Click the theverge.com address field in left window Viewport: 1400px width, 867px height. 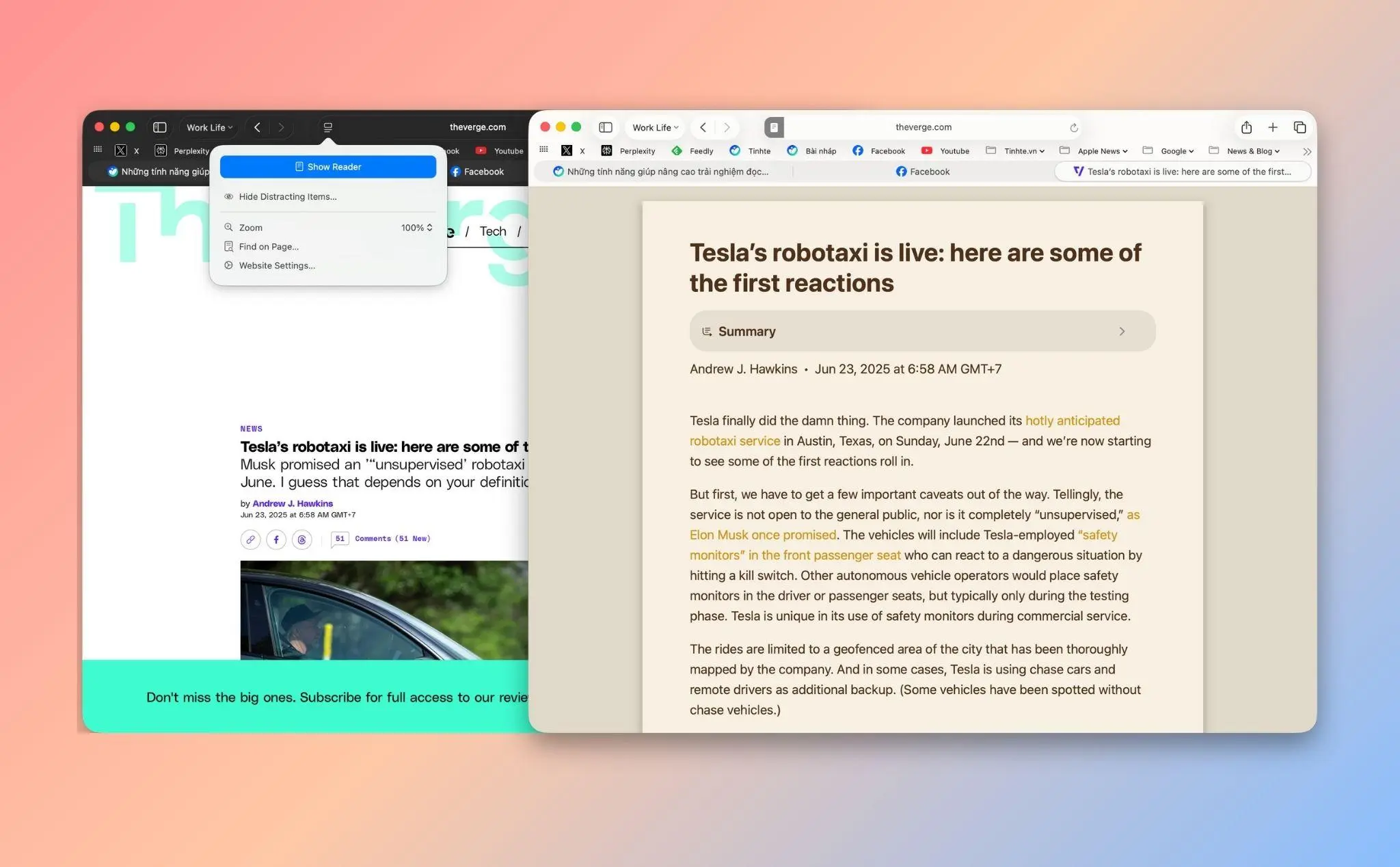[x=478, y=127]
